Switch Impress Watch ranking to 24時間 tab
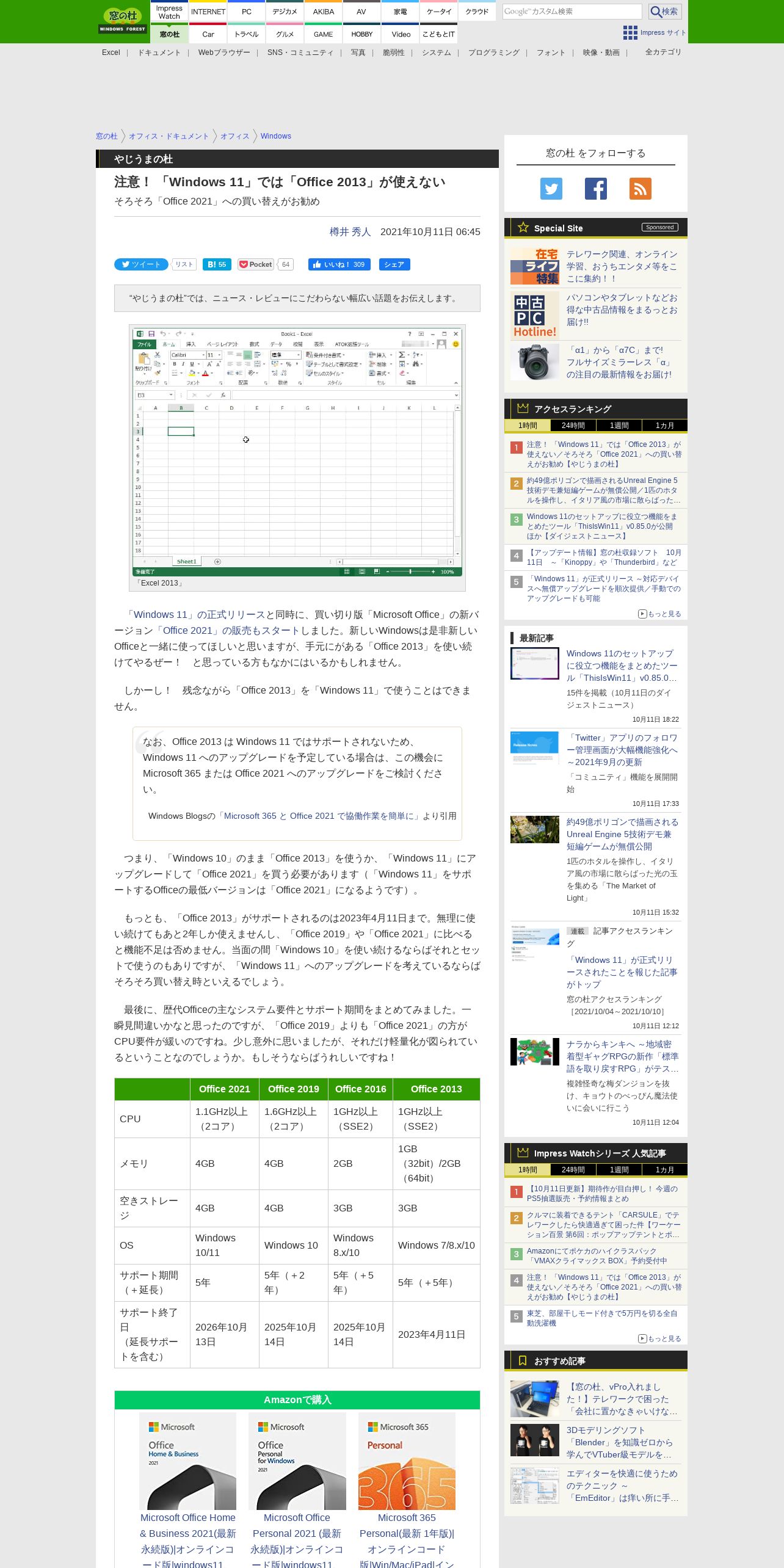Viewport: 784px width, 1568px height. pos(573,1170)
